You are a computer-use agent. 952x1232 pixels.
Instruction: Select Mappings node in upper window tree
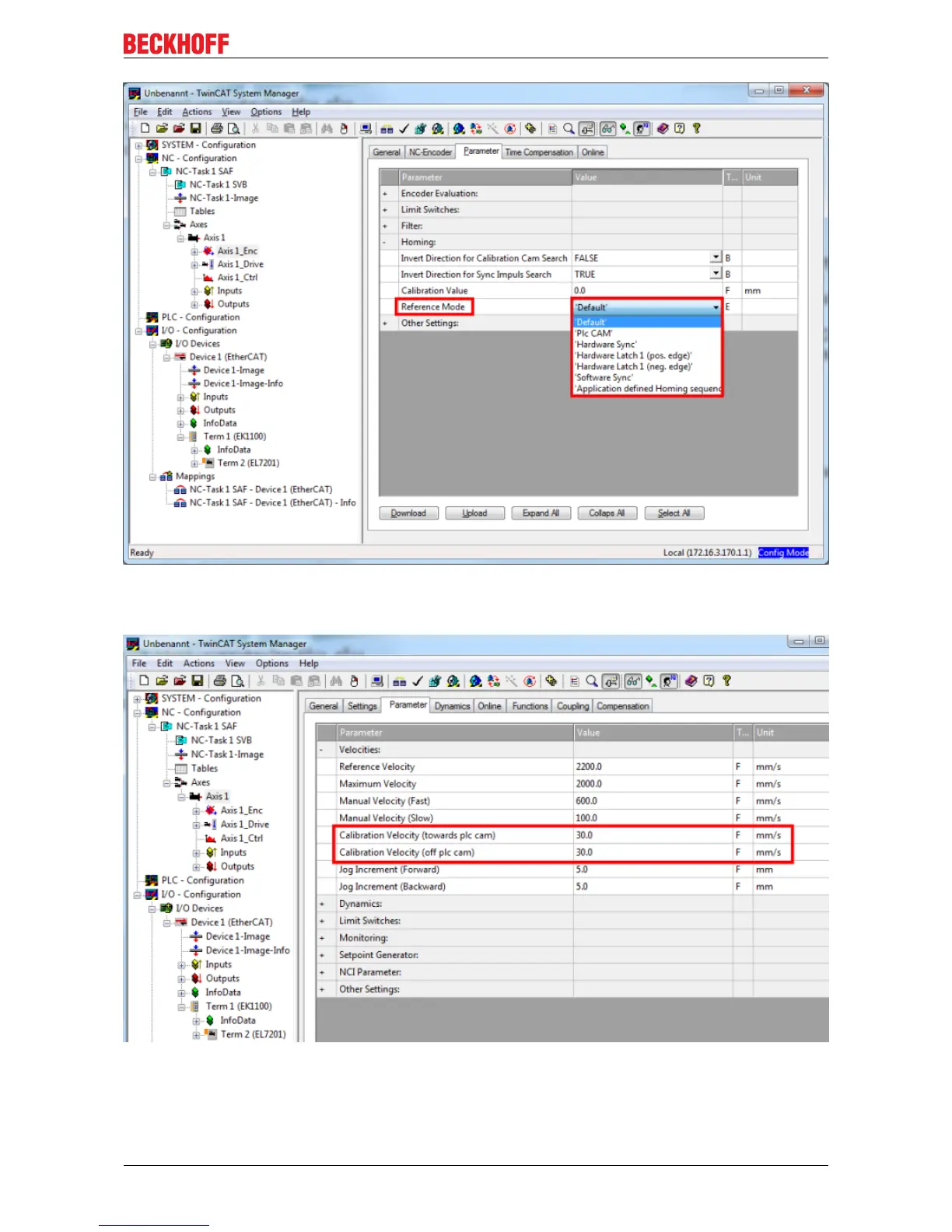[x=194, y=477]
